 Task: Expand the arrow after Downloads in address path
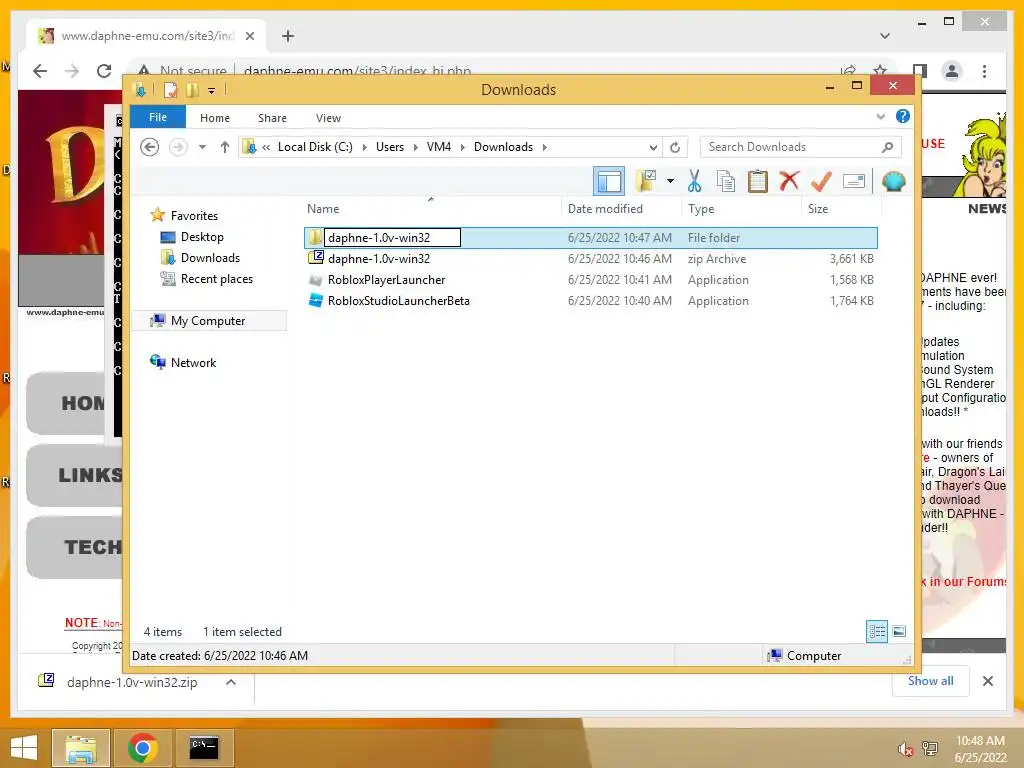click(x=544, y=147)
